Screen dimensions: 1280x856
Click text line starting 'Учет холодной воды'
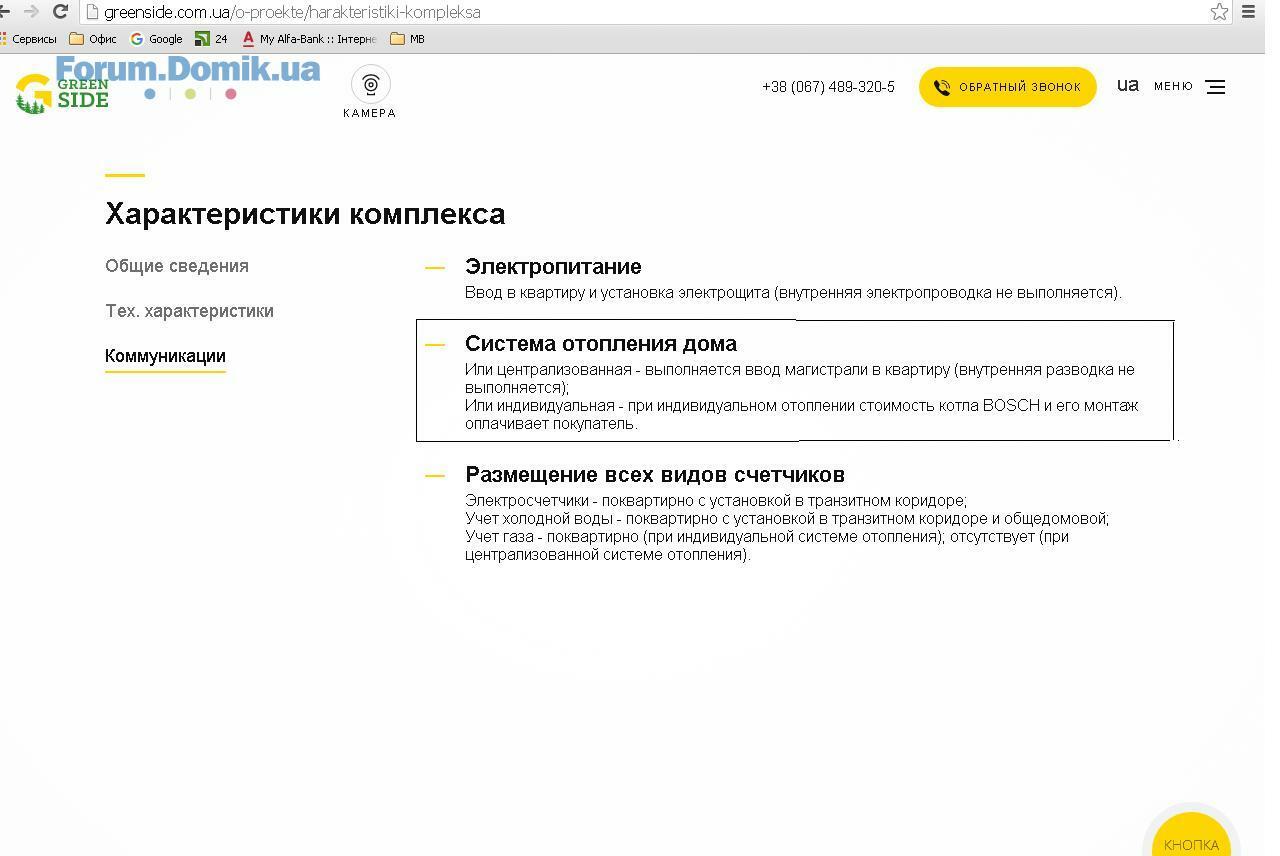(787, 519)
